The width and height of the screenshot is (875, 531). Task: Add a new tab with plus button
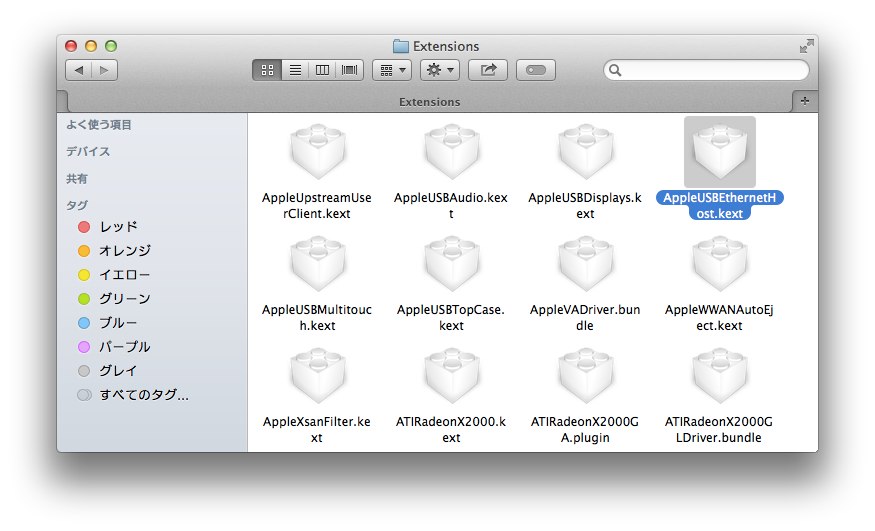click(805, 101)
